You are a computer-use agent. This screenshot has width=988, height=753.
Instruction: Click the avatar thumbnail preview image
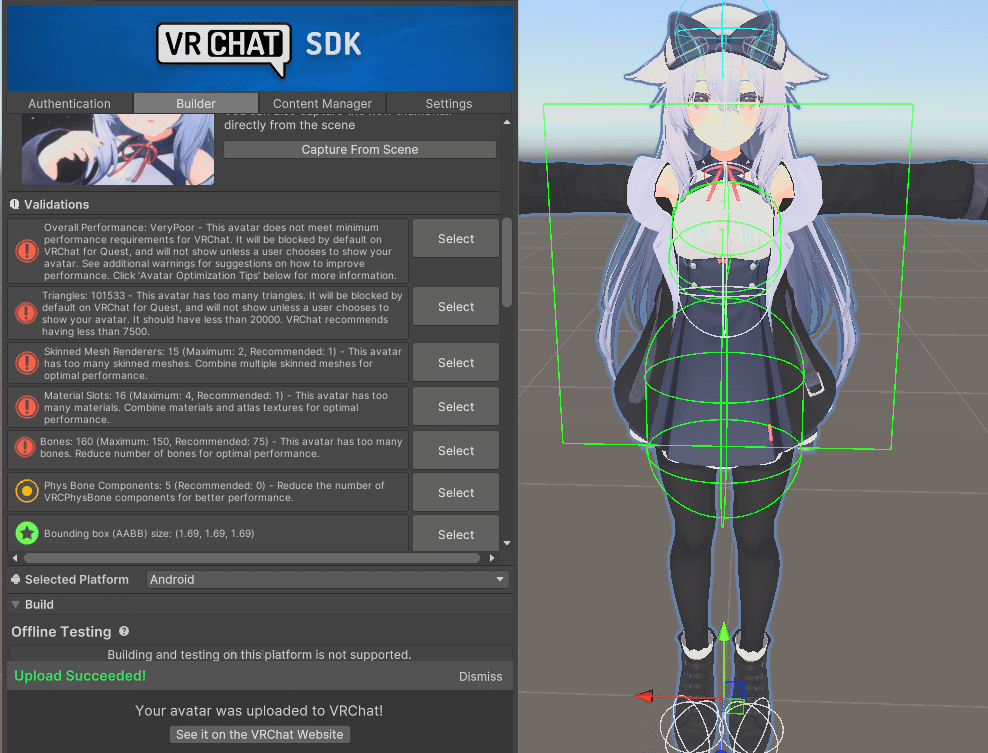click(118, 149)
